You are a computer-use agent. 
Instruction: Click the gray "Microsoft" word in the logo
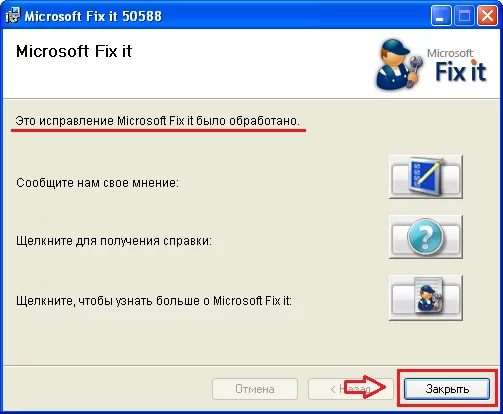[x=450, y=53]
